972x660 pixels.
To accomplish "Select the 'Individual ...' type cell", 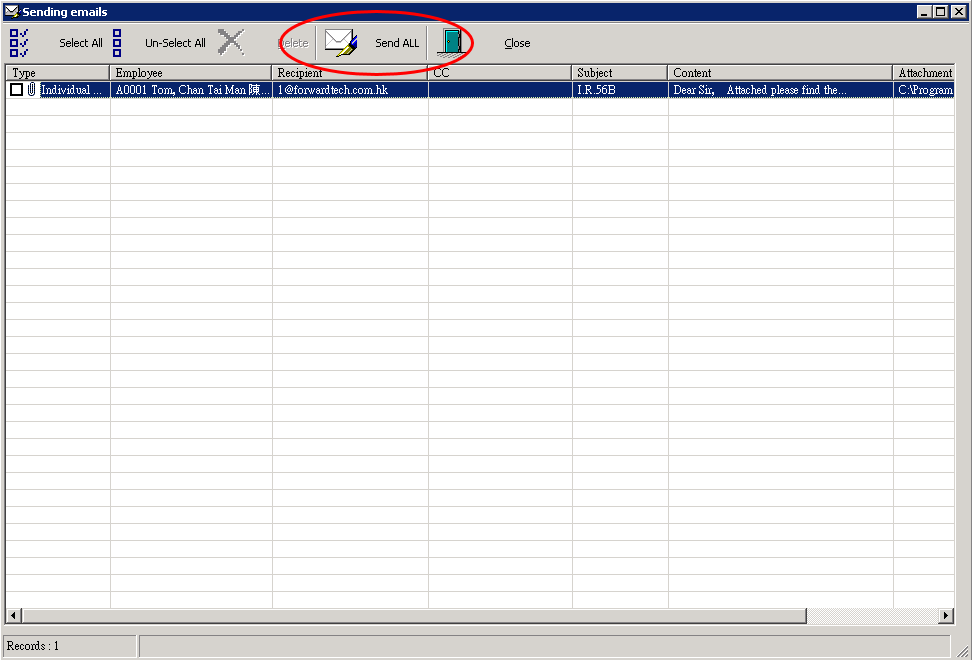I will 71,90.
